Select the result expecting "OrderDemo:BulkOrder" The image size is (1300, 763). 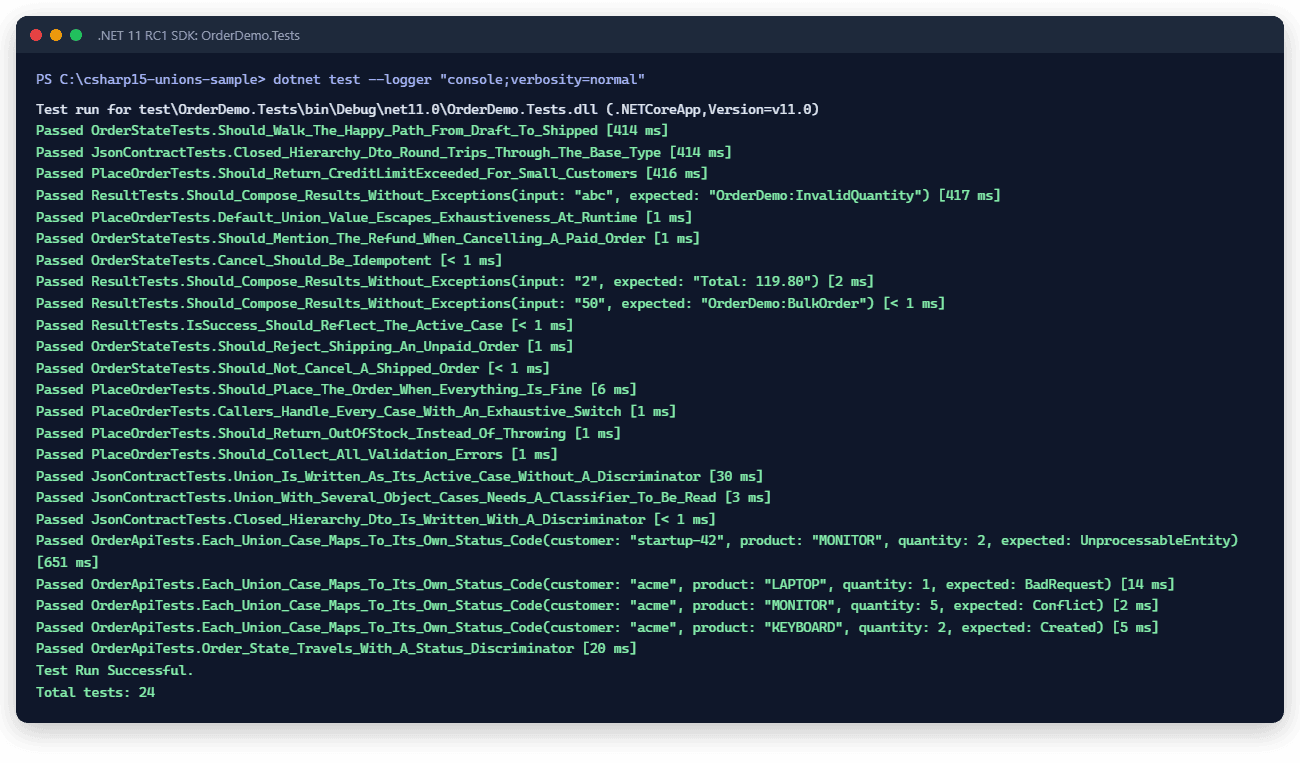[490, 303]
